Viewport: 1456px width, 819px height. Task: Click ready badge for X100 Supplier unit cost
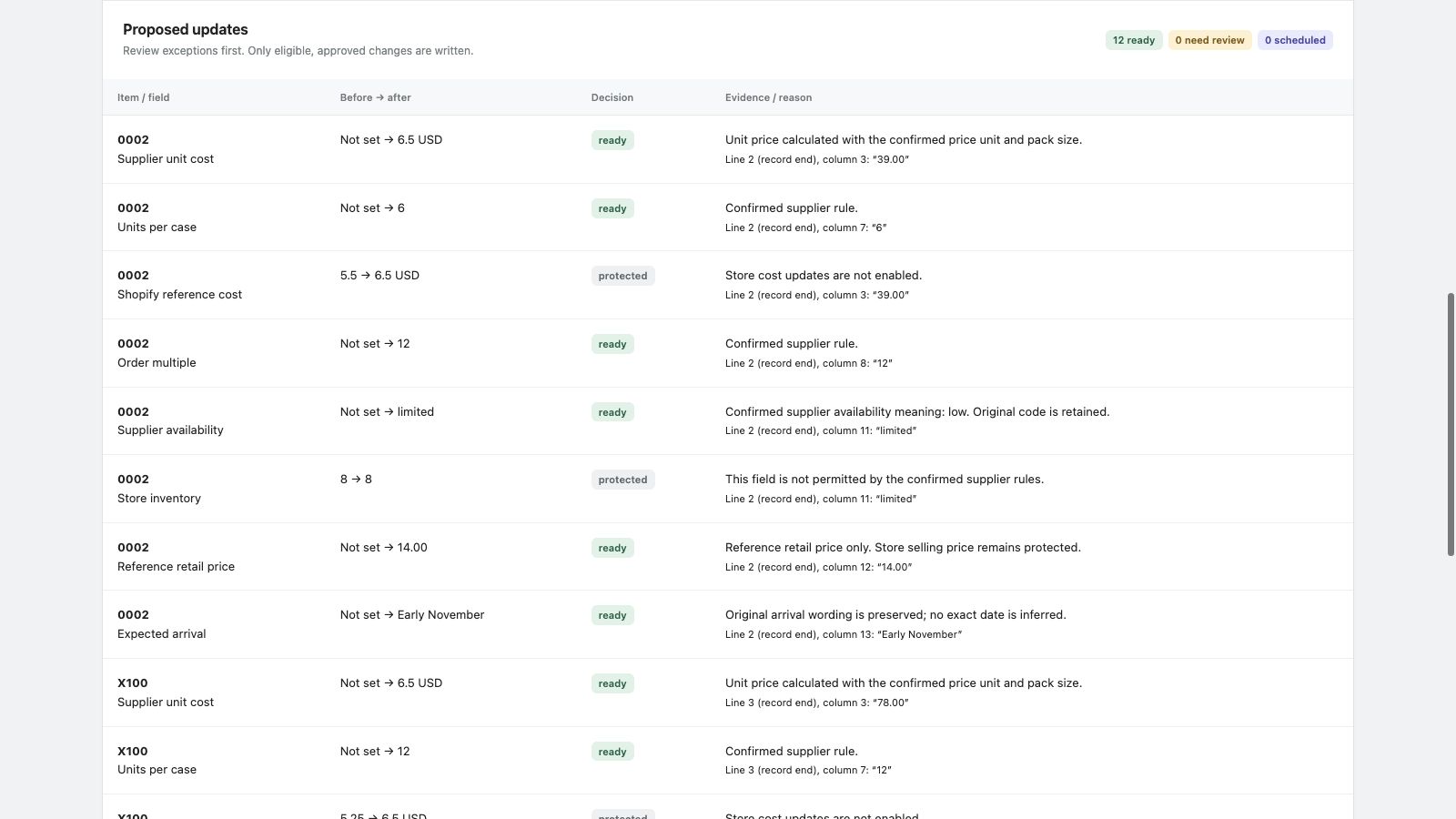click(612, 683)
